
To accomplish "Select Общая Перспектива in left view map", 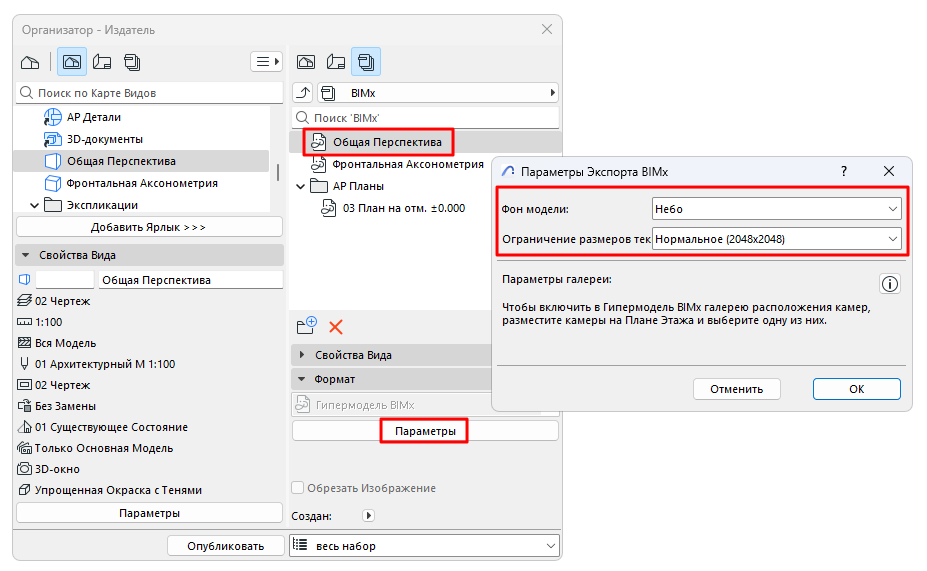I will pos(141,161).
